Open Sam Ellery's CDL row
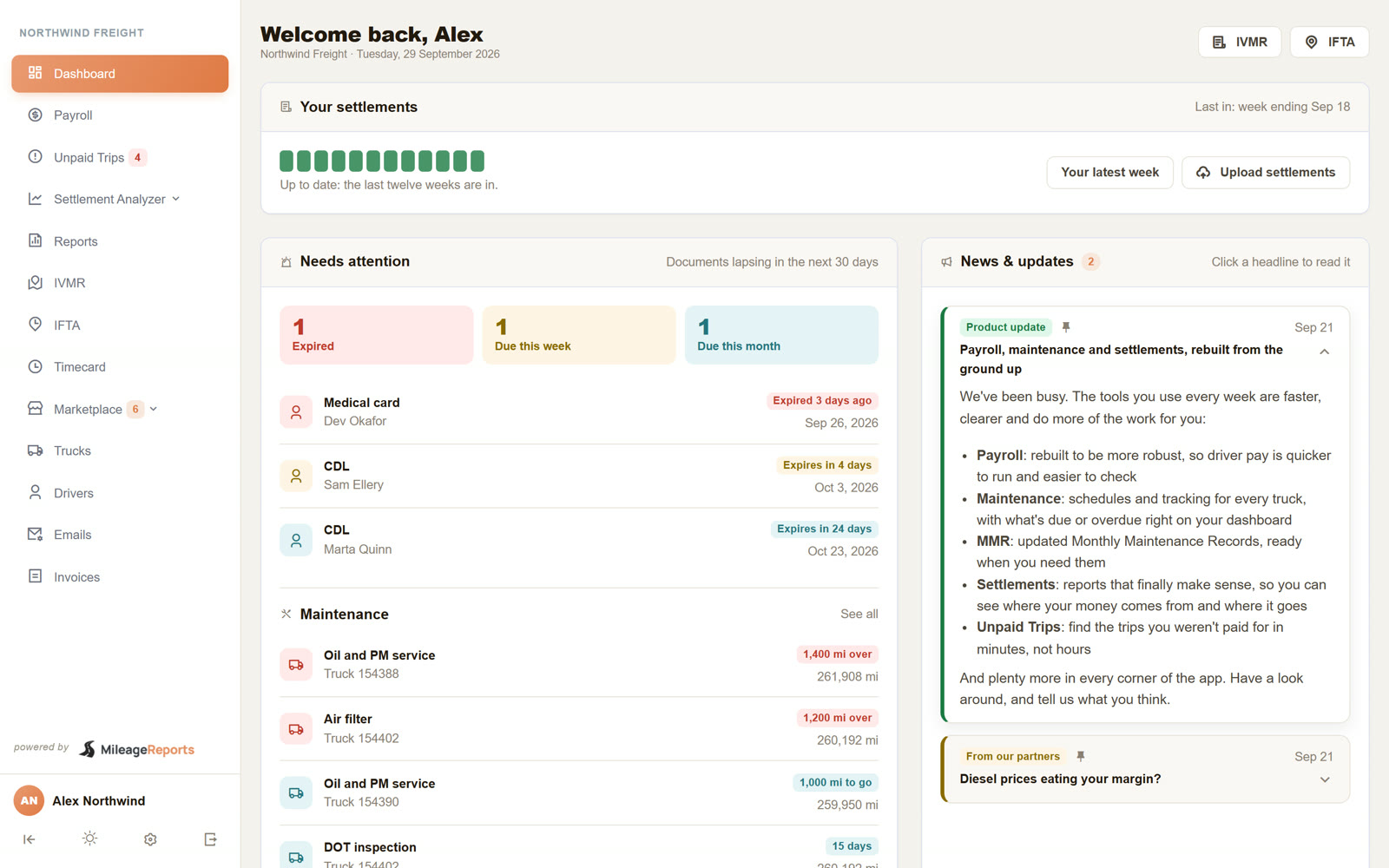 tap(579, 476)
